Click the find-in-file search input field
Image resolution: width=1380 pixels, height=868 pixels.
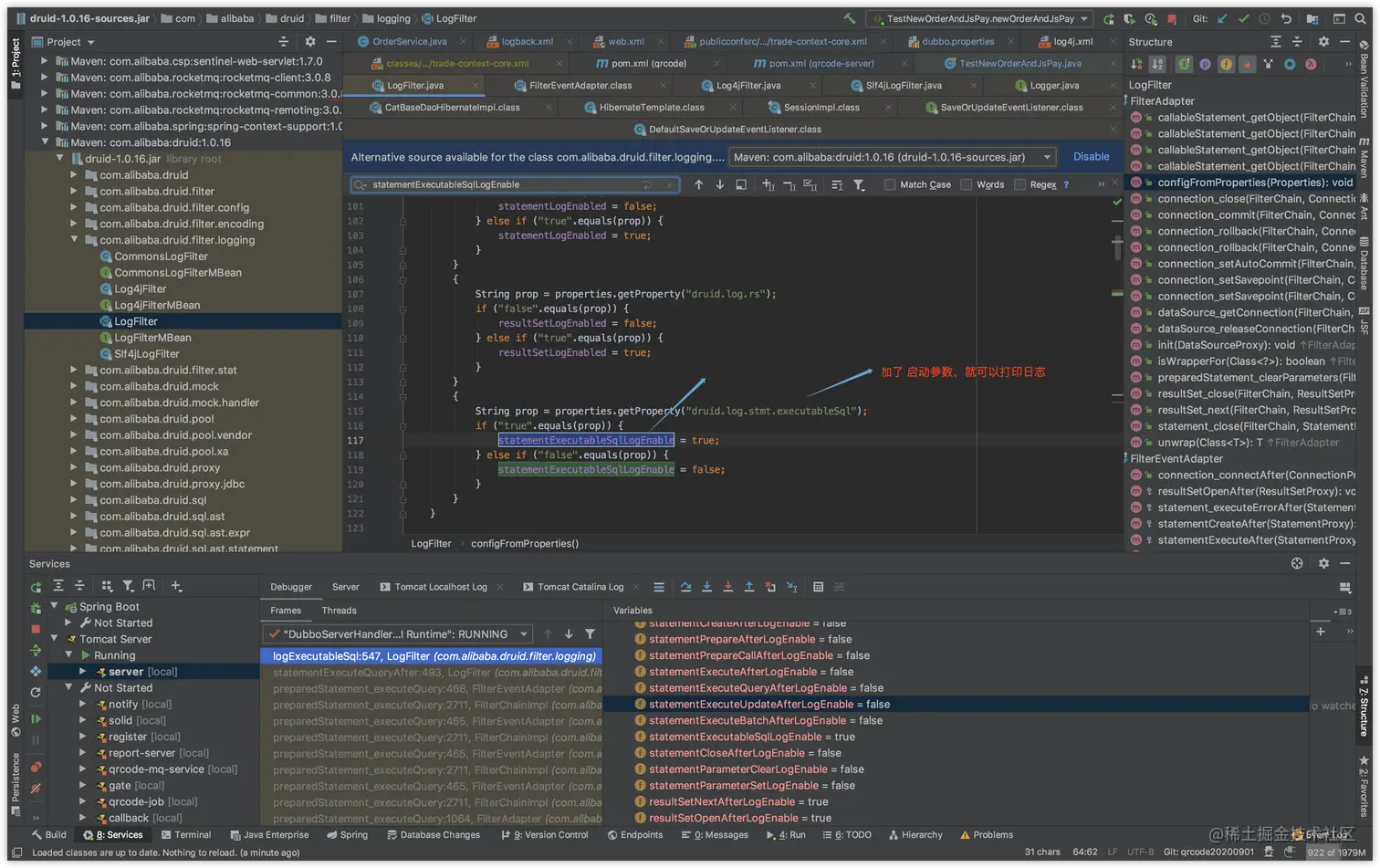[x=511, y=184]
